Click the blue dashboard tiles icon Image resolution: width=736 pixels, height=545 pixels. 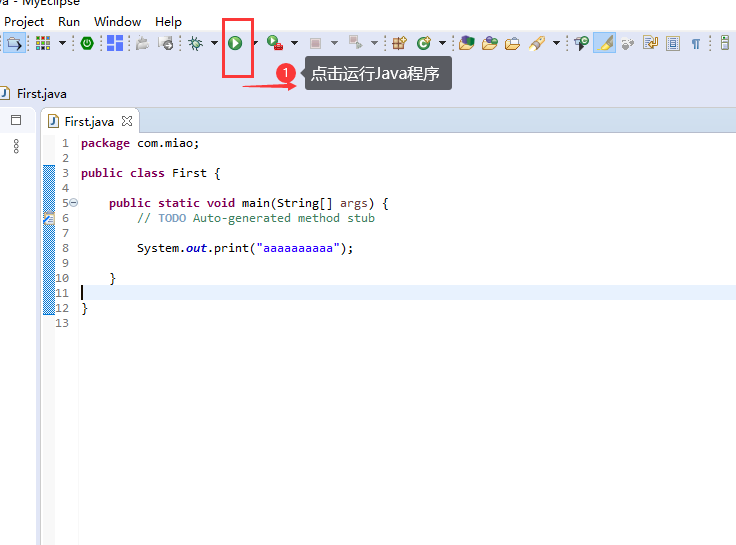115,43
